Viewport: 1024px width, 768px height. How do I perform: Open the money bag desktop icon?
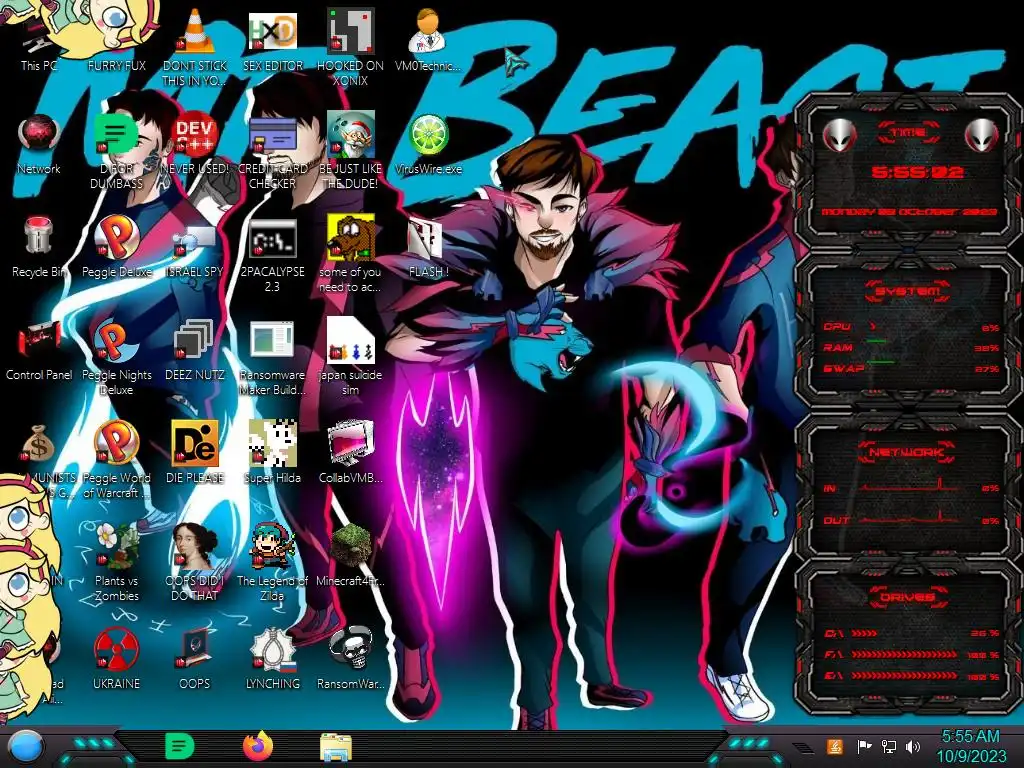point(39,444)
